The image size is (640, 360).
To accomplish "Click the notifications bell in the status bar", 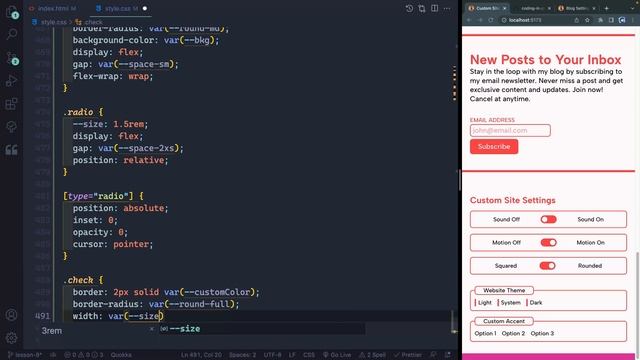I will (448, 355).
